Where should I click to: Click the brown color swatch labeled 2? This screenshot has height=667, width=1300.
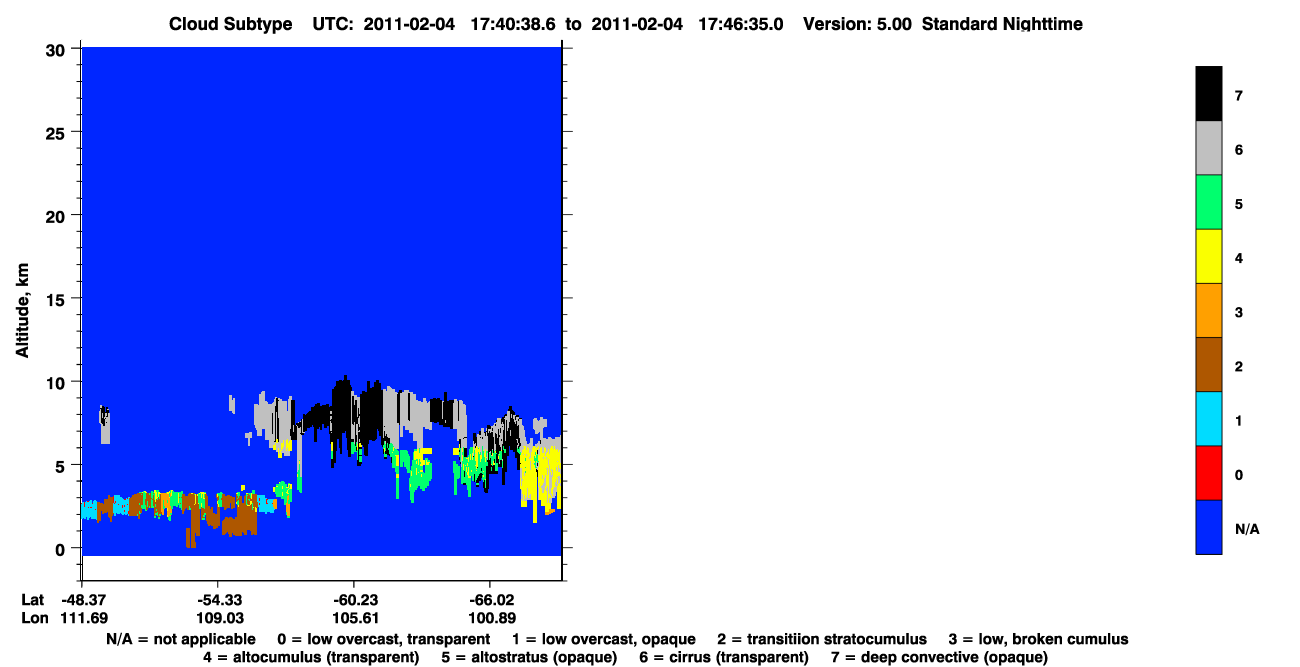(x=1208, y=364)
